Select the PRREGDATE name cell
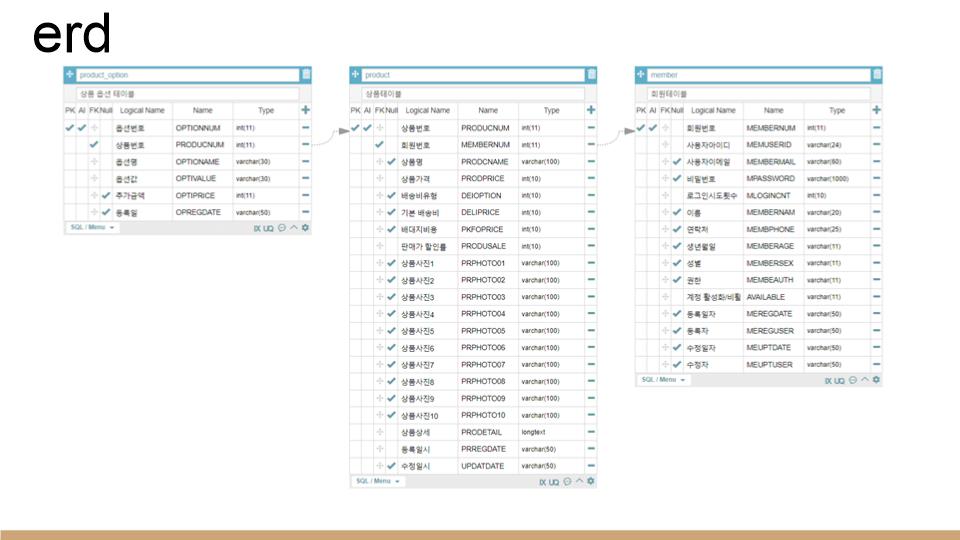Screen dimensions: 960x540 point(487,449)
